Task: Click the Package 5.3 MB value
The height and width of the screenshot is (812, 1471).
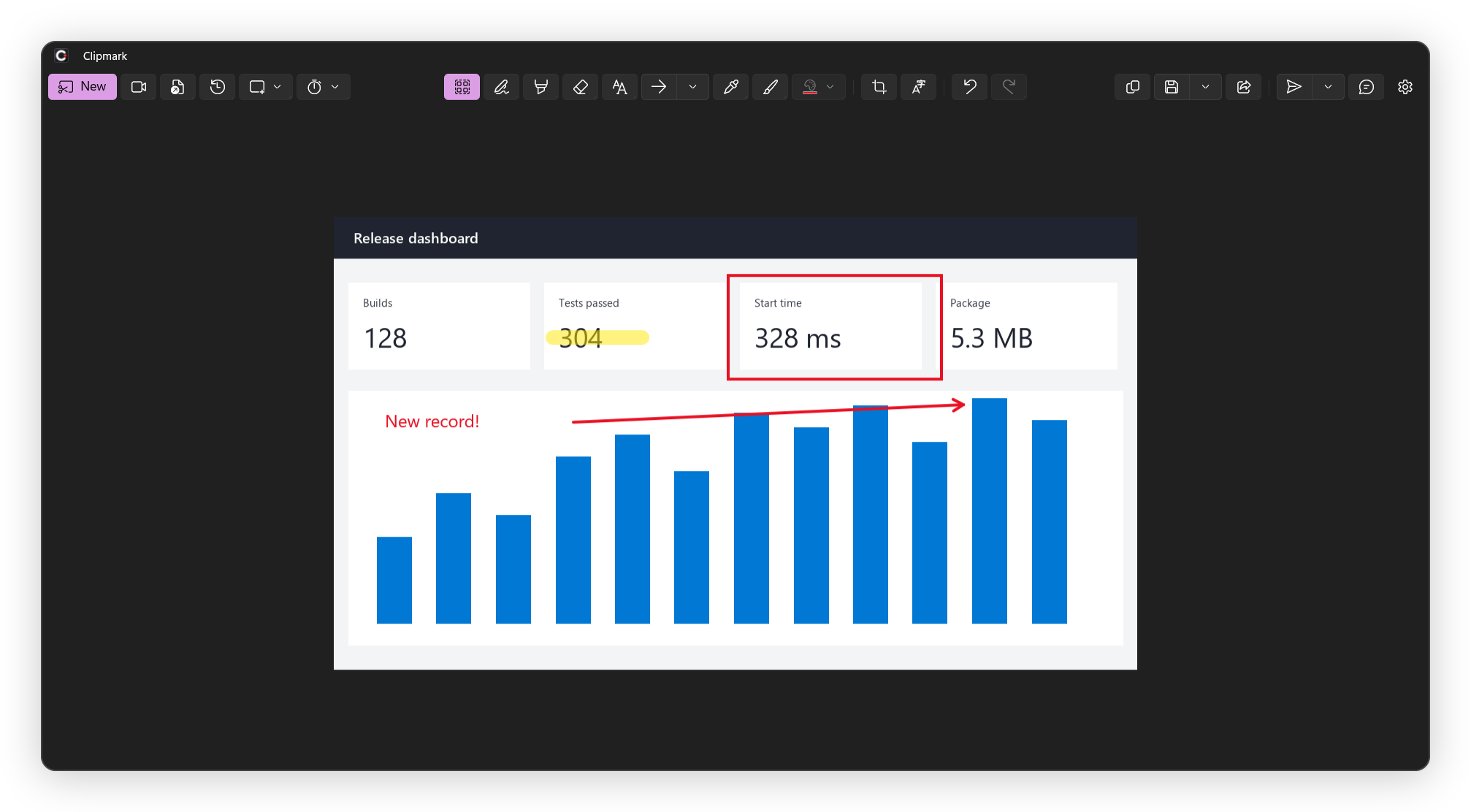Action: click(992, 339)
